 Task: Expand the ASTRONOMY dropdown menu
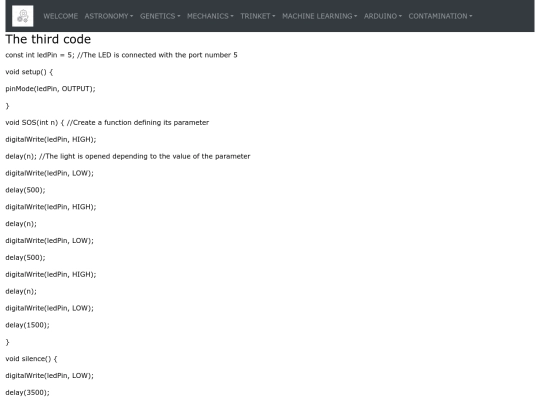[109, 16]
